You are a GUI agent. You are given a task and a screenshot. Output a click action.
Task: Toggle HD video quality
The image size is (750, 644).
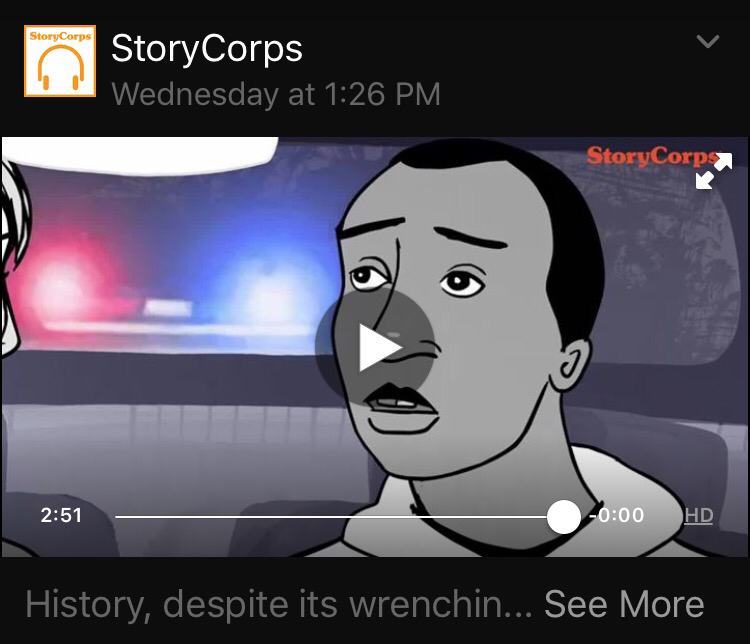point(698,515)
